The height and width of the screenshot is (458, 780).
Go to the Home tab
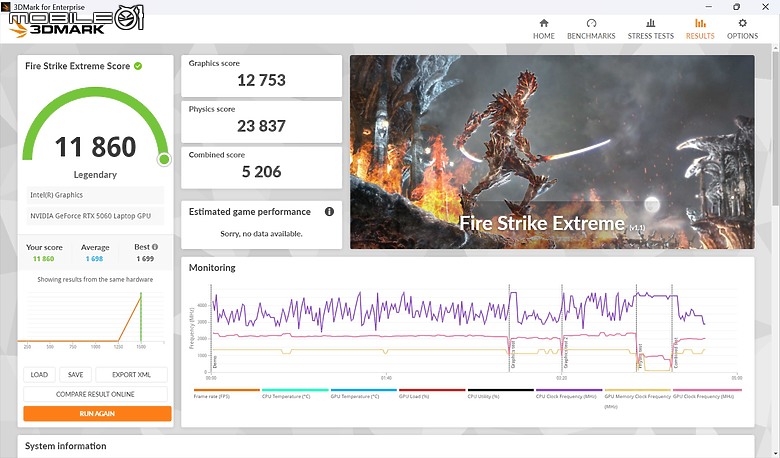pyautogui.click(x=544, y=29)
